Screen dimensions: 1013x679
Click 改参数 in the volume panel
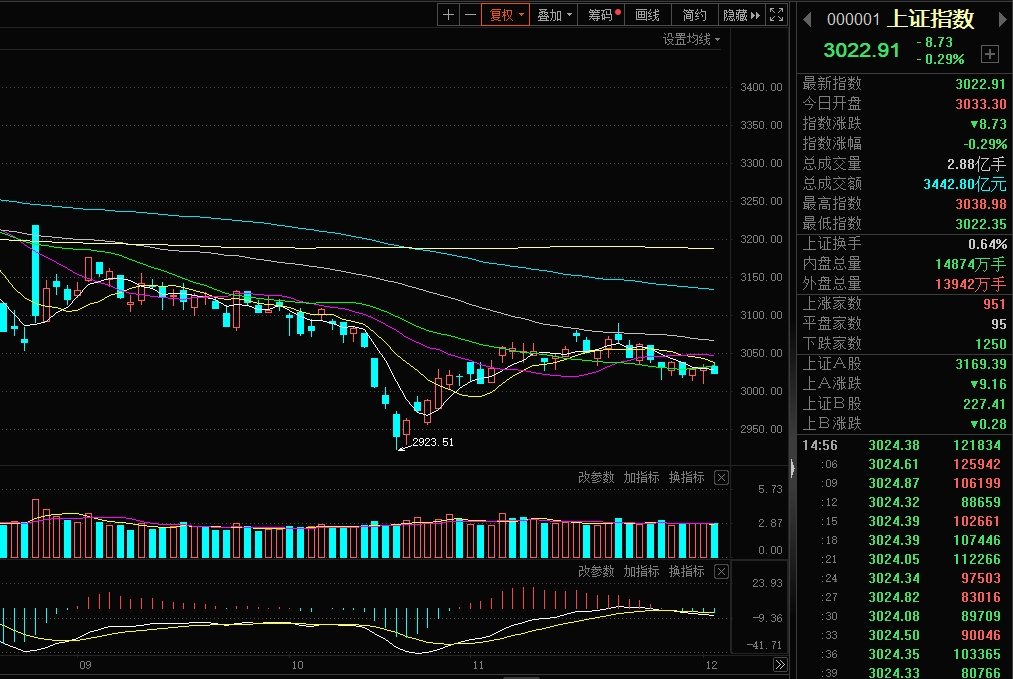(596, 478)
